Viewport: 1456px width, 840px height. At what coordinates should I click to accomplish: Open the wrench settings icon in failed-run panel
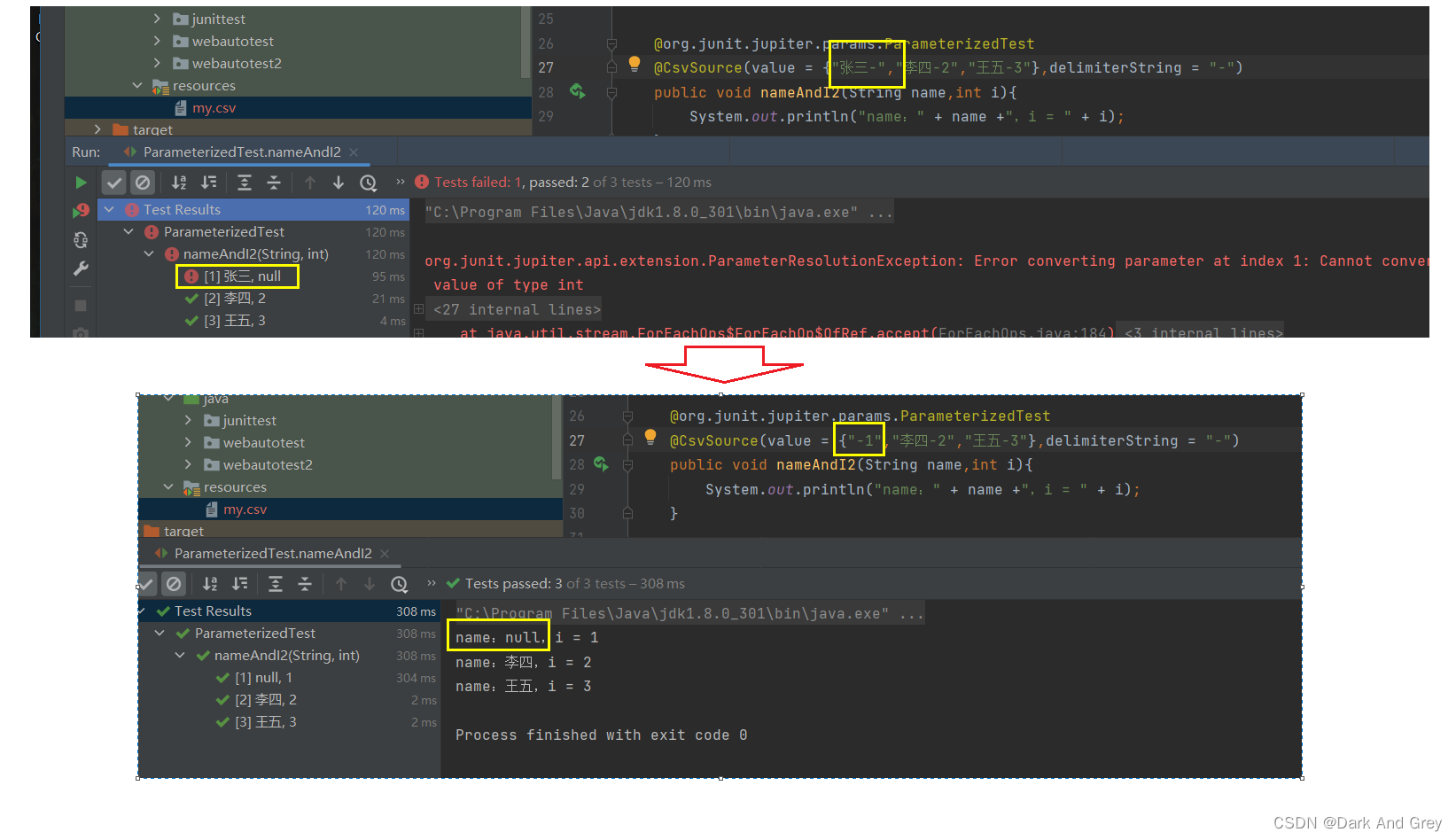(x=81, y=268)
